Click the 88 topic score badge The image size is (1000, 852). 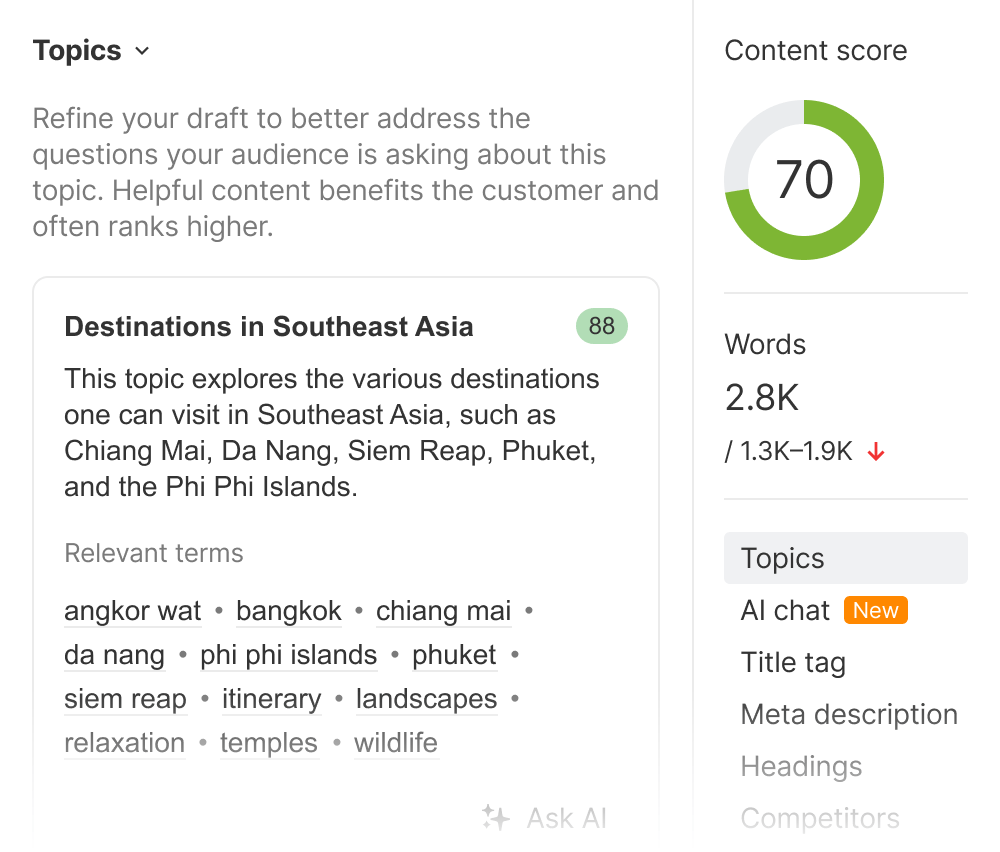pos(601,327)
